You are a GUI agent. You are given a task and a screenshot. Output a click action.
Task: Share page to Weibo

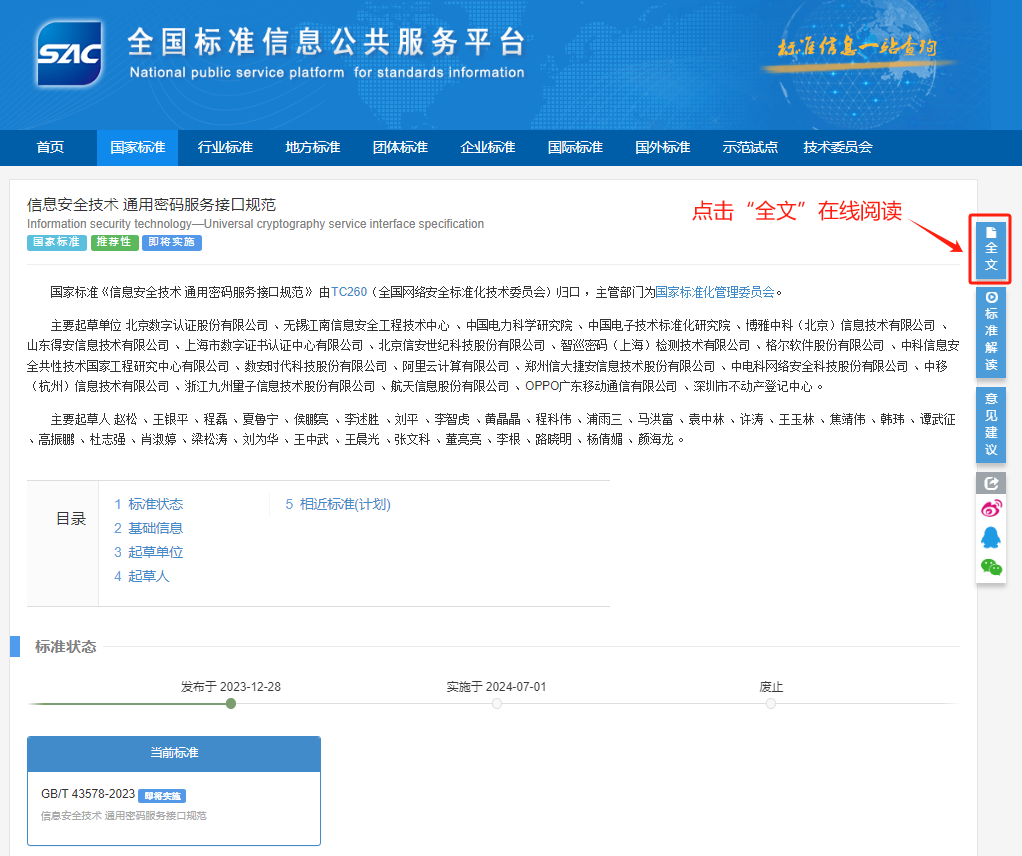pyautogui.click(x=990, y=509)
